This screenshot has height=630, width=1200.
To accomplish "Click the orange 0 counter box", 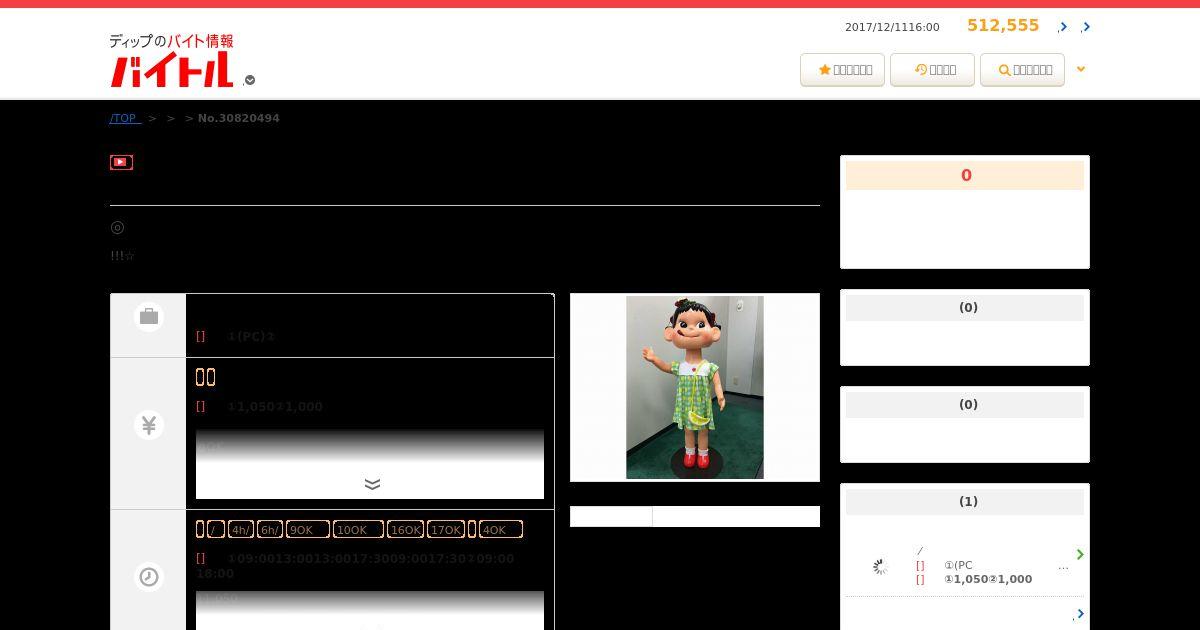I will click(x=965, y=175).
